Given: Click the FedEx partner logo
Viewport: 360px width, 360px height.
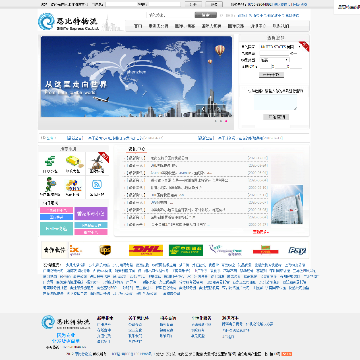Looking at the screenshot, I should point(76,250).
